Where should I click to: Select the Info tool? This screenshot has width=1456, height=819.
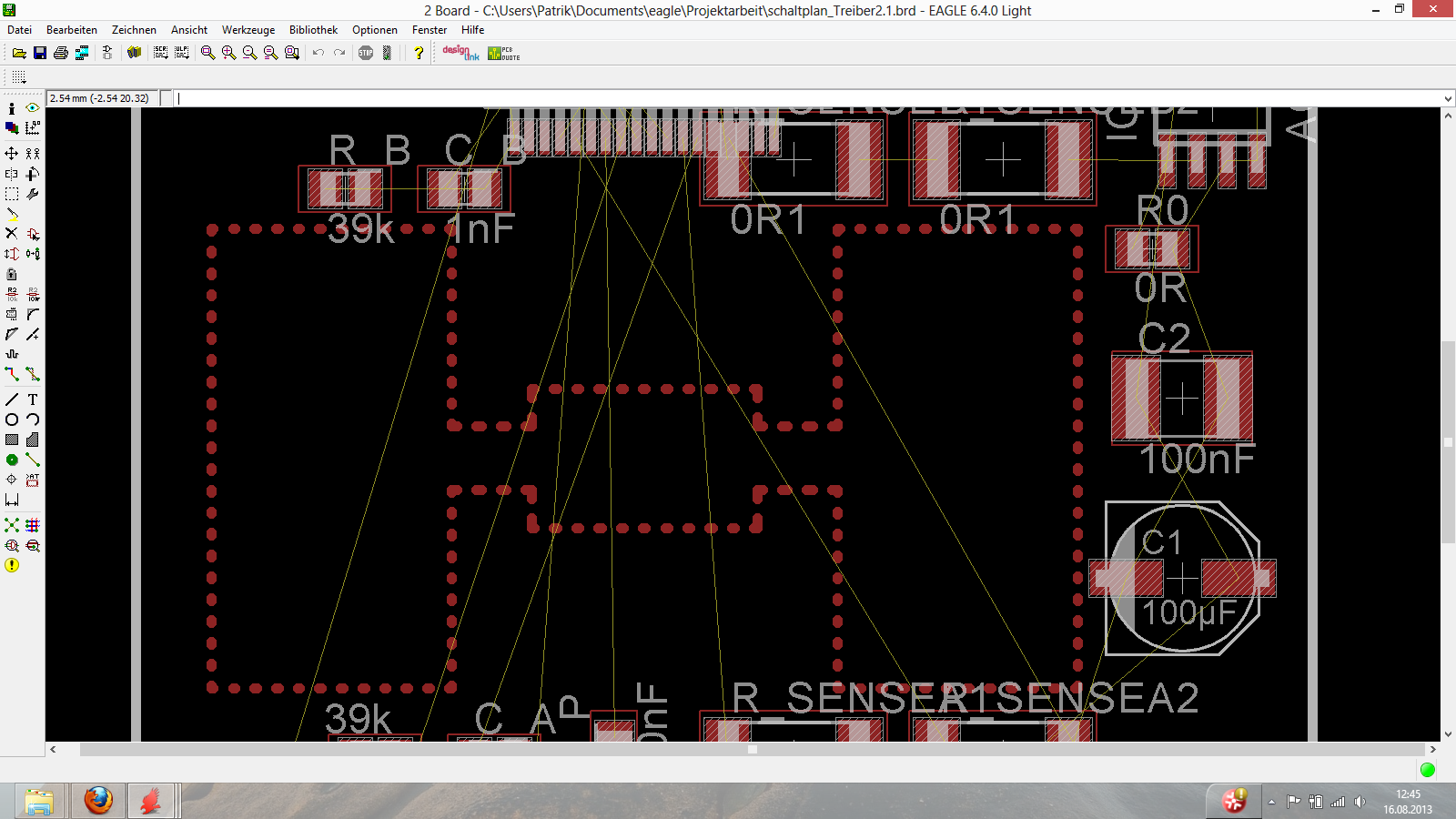pos(12,108)
